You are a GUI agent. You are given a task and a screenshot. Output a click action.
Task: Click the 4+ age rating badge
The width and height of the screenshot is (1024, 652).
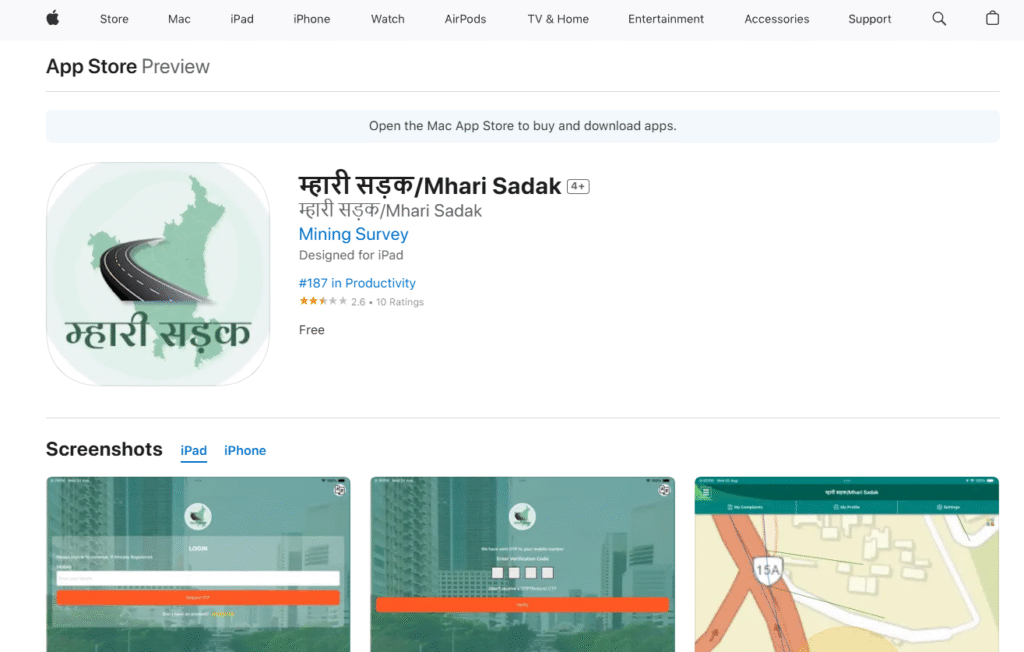pyautogui.click(x=578, y=186)
